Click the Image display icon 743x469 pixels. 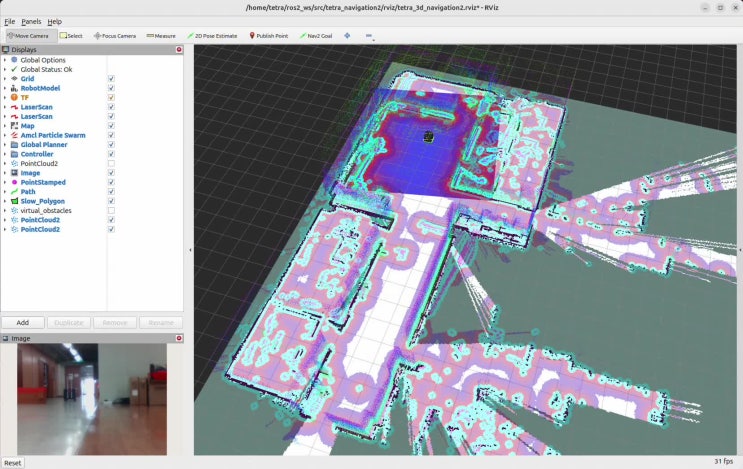(x=14, y=173)
